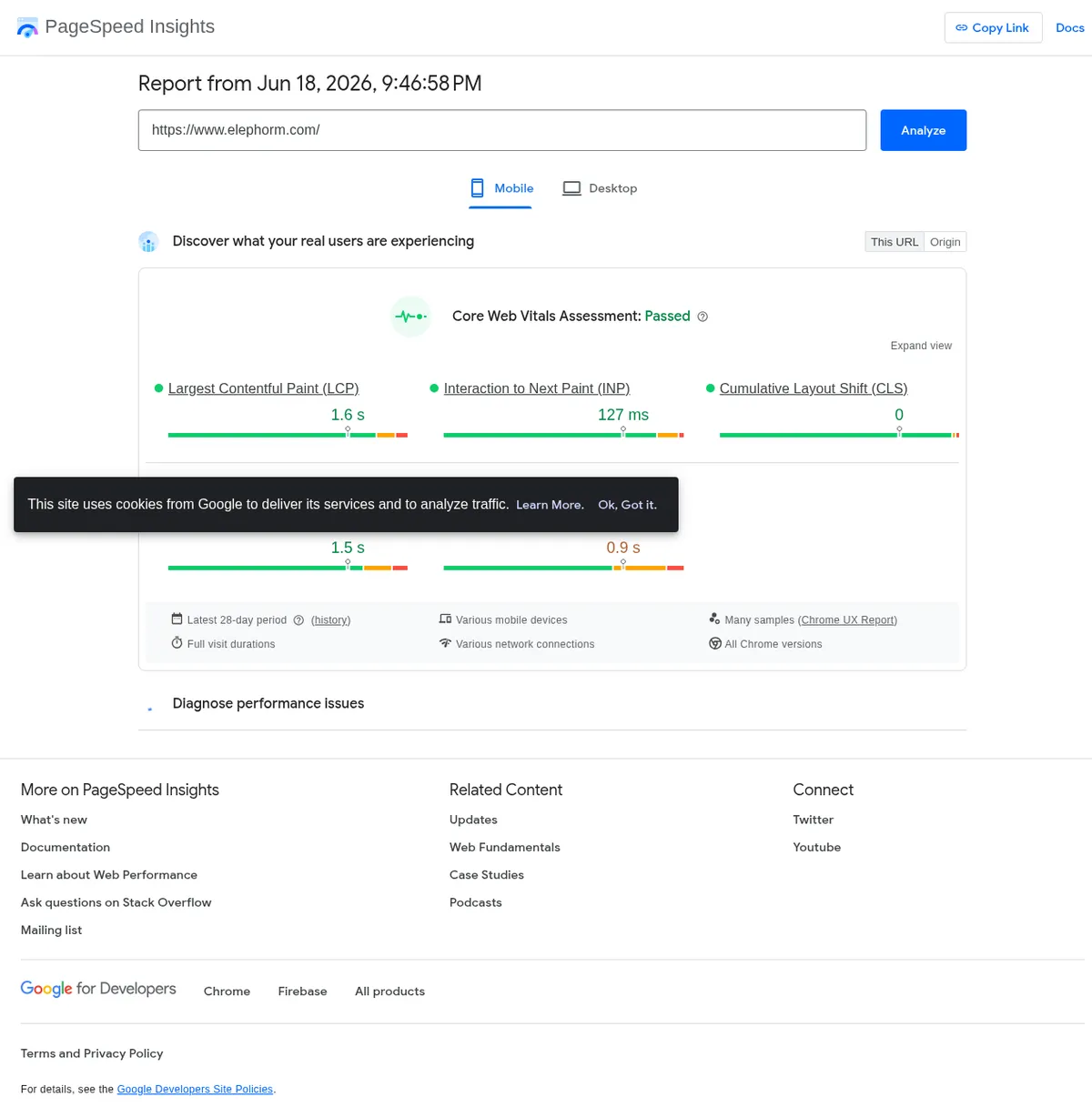1092x1117 pixels.
Task: Switch to the Mobile tab
Action: point(500,188)
